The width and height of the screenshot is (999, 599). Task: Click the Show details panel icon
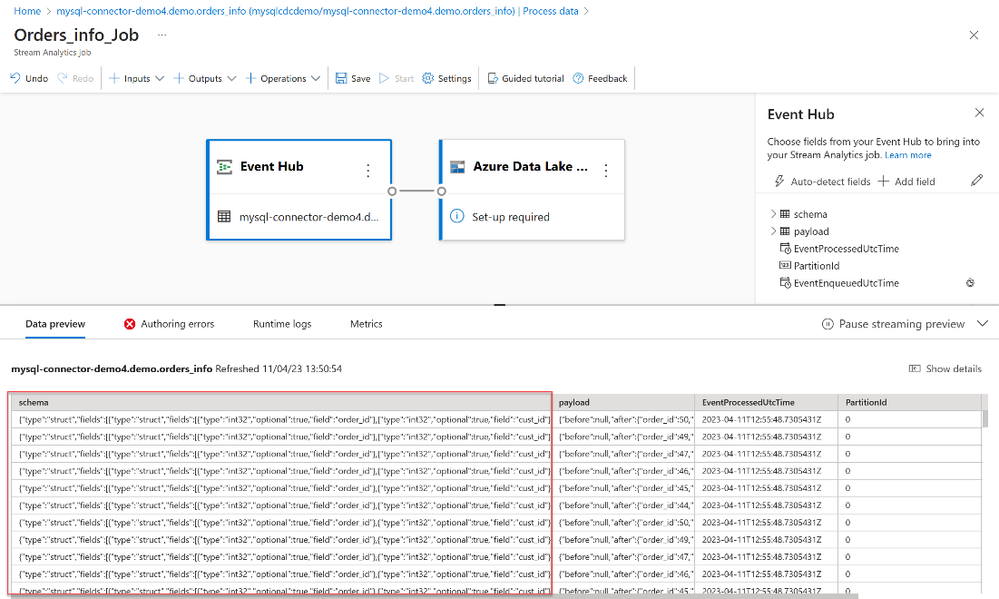(914, 368)
